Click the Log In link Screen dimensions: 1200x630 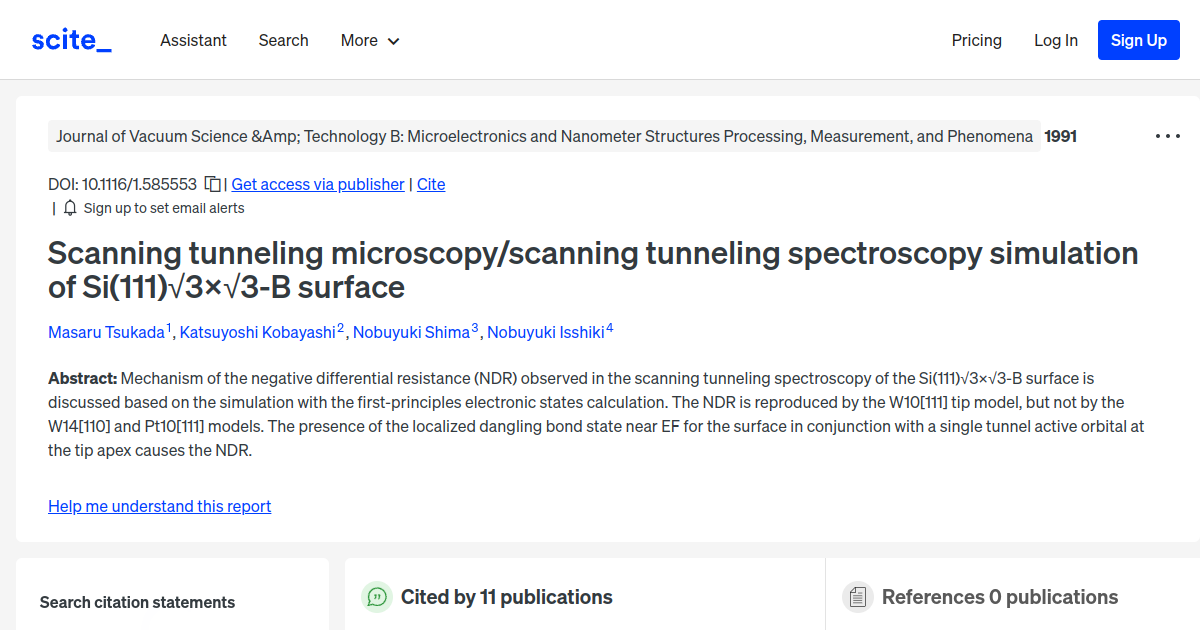point(1056,40)
